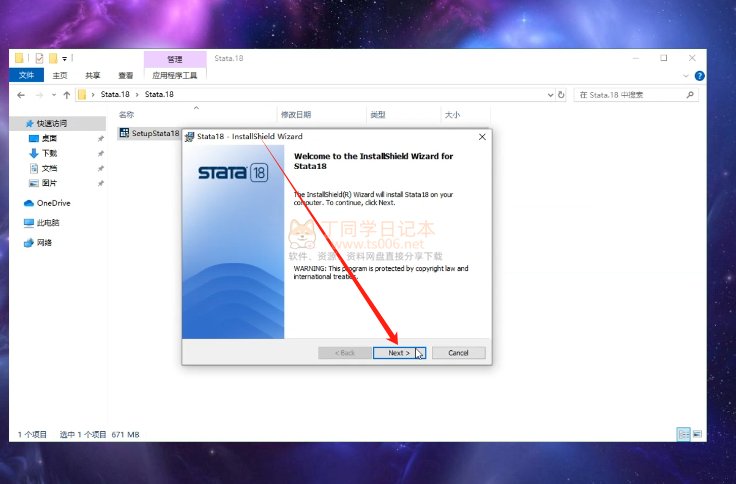736x484 pixels.
Task: Open 文档 in the navigation pane
Action: (49, 168)
